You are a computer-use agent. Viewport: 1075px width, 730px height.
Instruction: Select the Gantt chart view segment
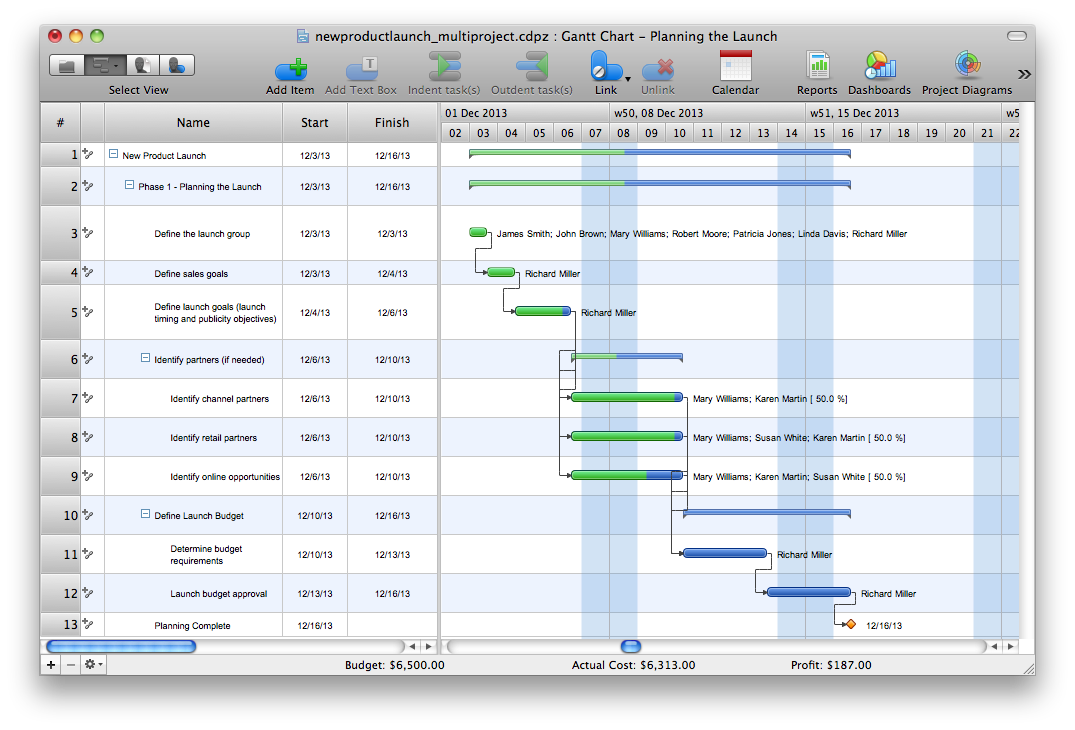pyautogui.click(x=103, y=66)
